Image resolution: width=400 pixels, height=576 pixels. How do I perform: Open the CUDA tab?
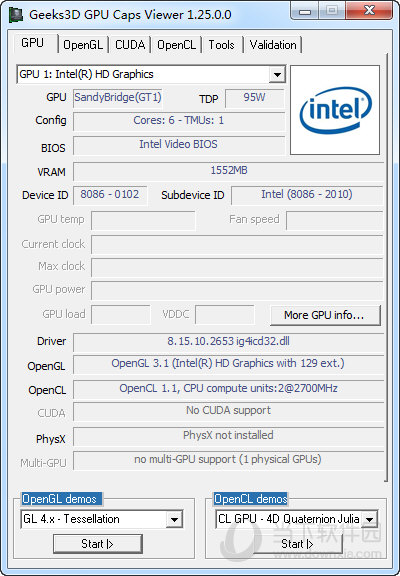pyautogui.click(x=130, y=45)
